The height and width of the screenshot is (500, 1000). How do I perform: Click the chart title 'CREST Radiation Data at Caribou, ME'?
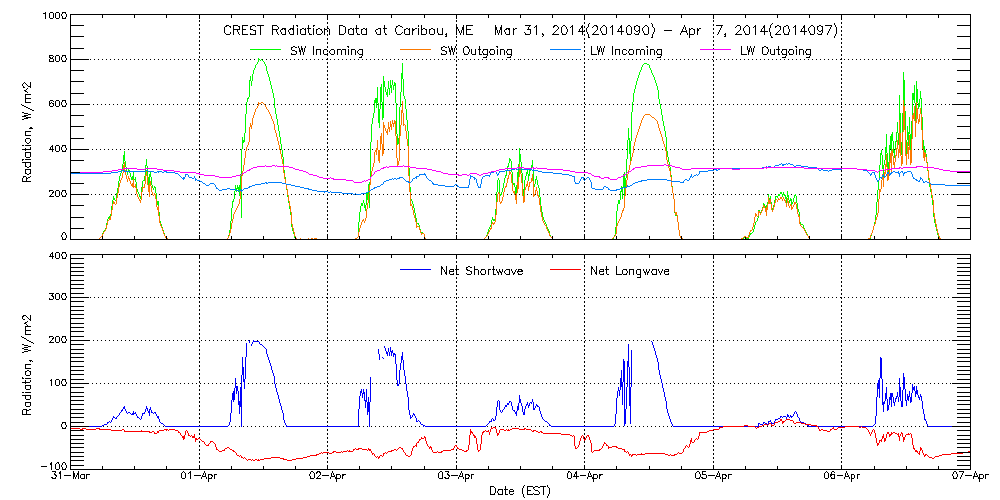pos(349,31)
